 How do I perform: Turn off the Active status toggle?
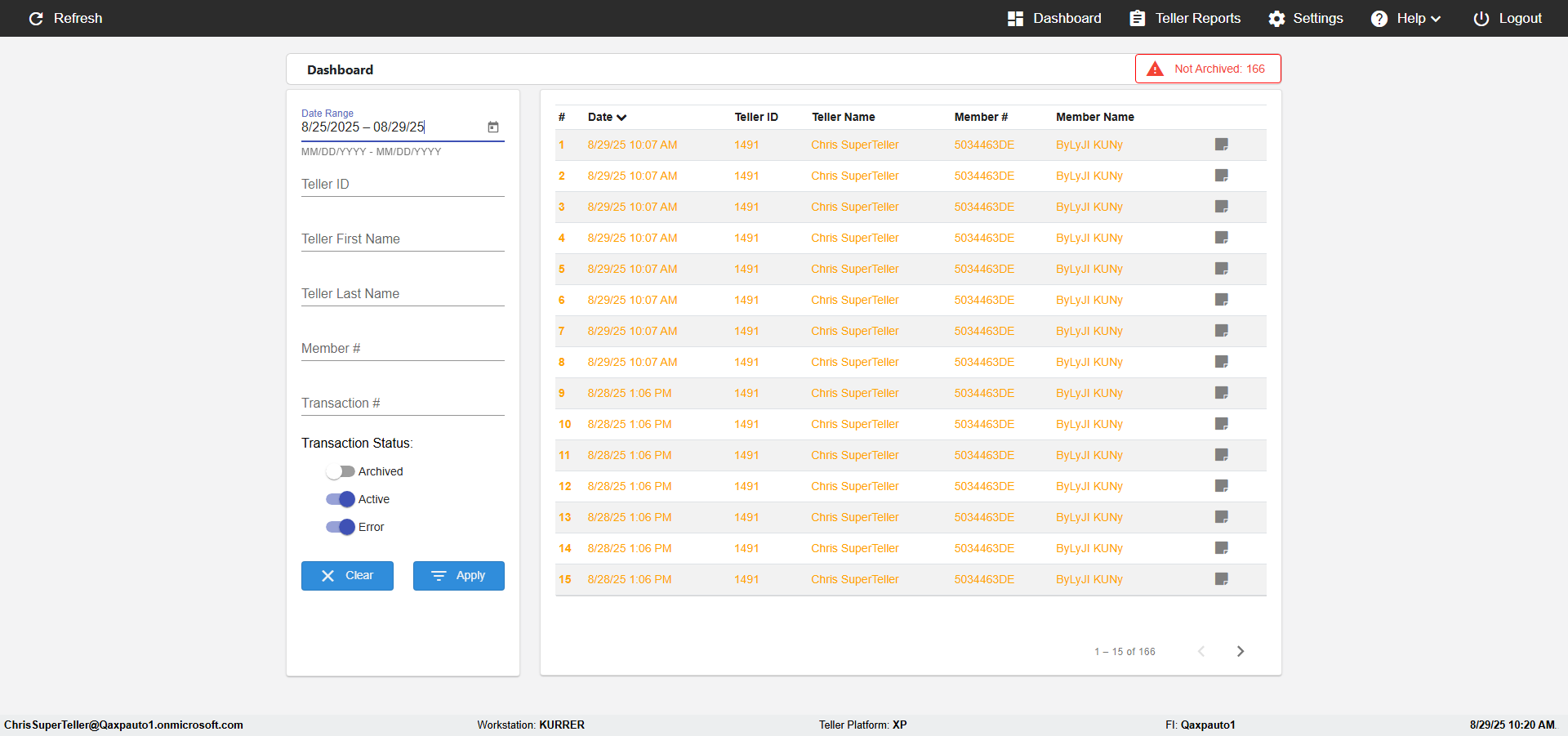pyautogui.click(x=340, y=499)
